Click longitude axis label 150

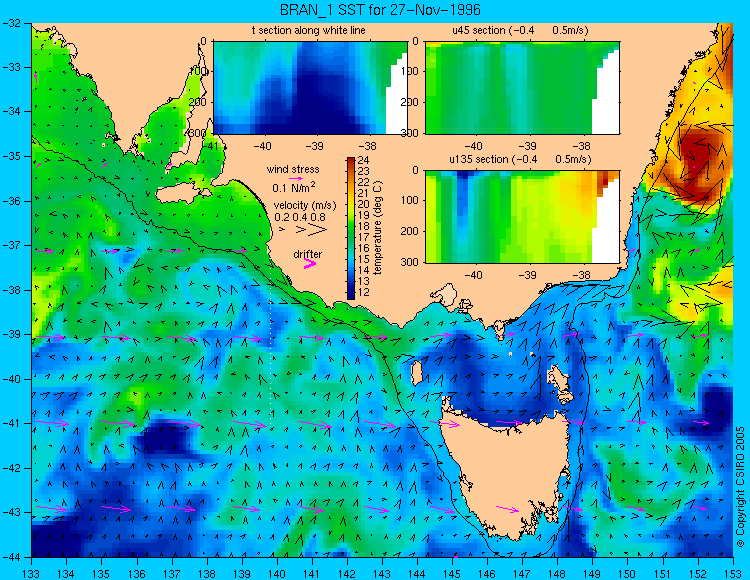[x=628, y=572]
